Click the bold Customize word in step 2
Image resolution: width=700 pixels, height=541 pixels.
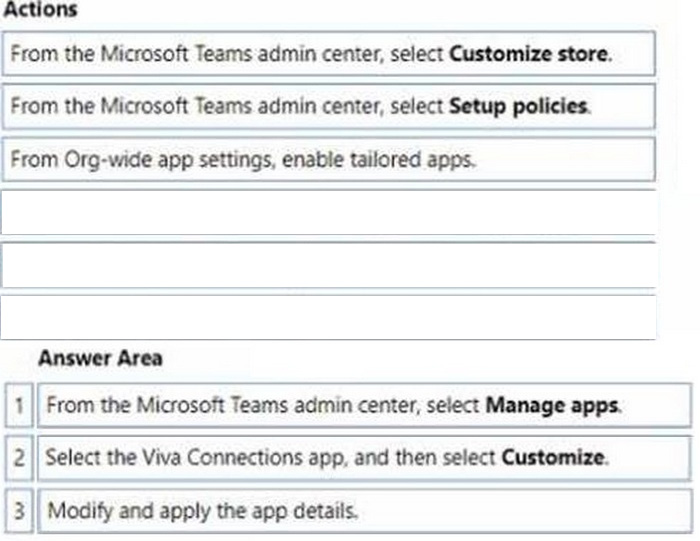point(553,458)
